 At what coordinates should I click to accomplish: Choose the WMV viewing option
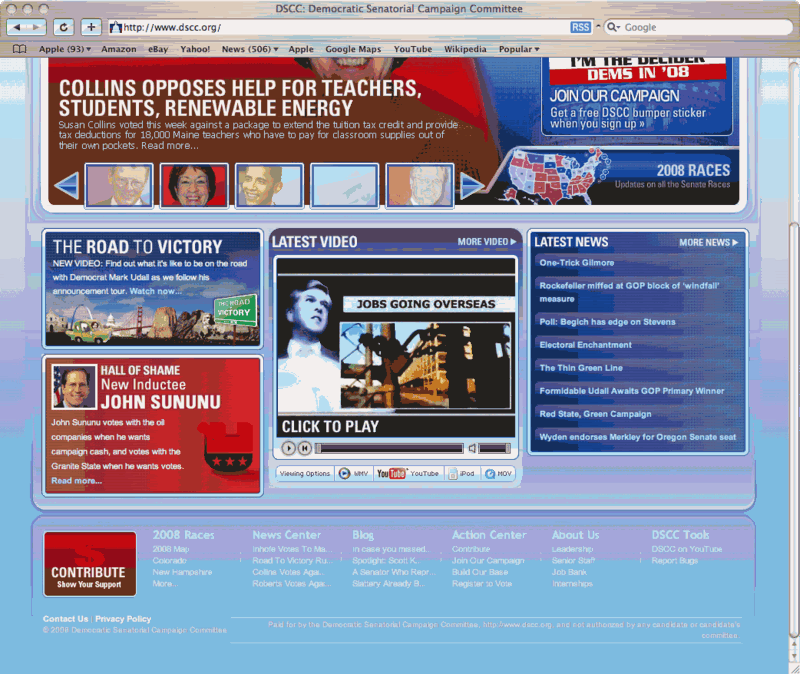click(x=354, y=473)
